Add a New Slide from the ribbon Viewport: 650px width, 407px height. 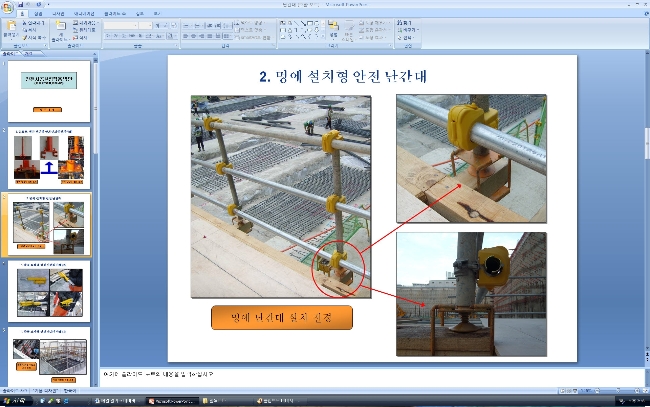(61, 29)
